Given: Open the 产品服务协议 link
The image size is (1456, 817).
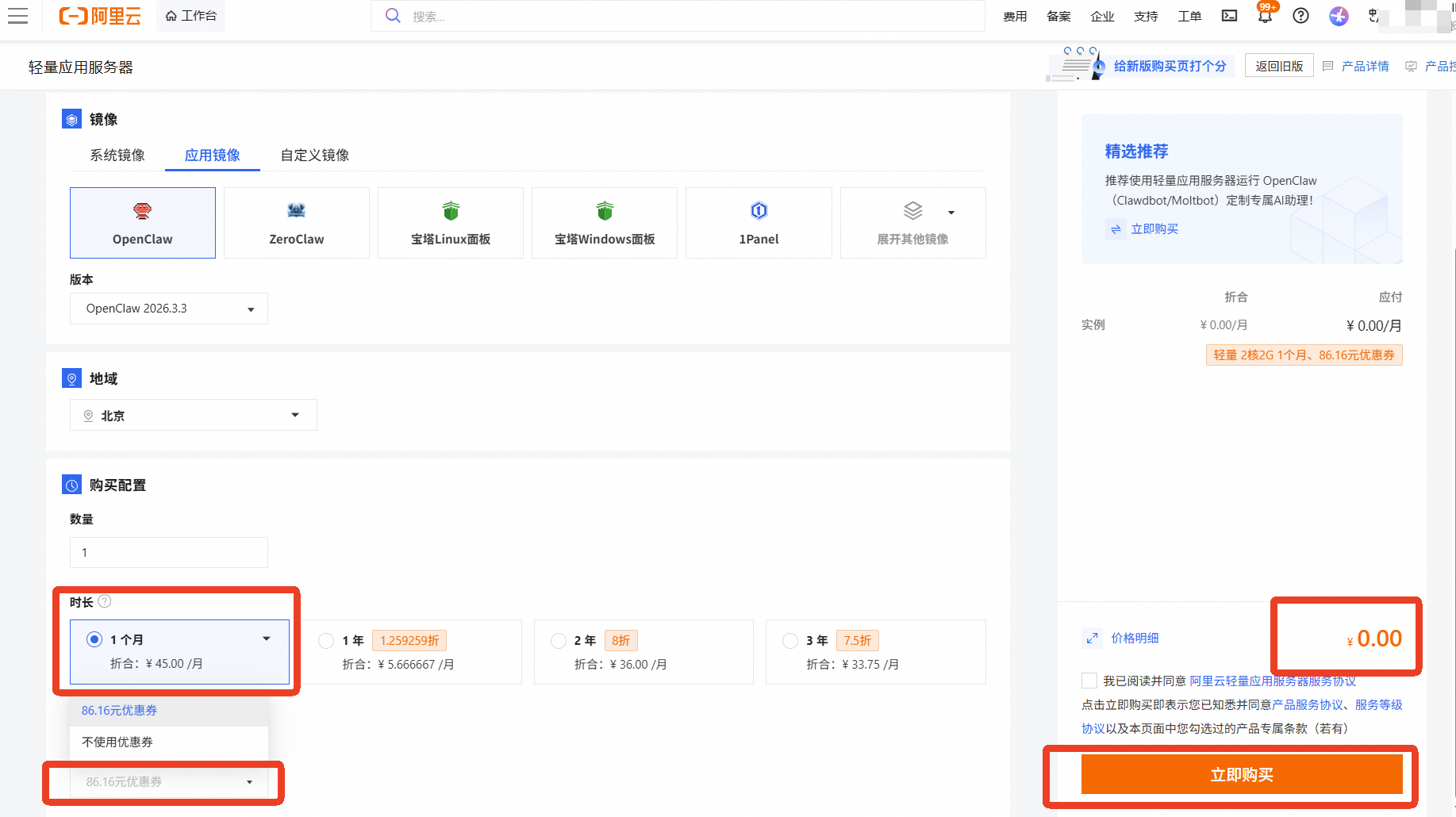Looking at the screenshot, I should click(x=1308, y=704).
